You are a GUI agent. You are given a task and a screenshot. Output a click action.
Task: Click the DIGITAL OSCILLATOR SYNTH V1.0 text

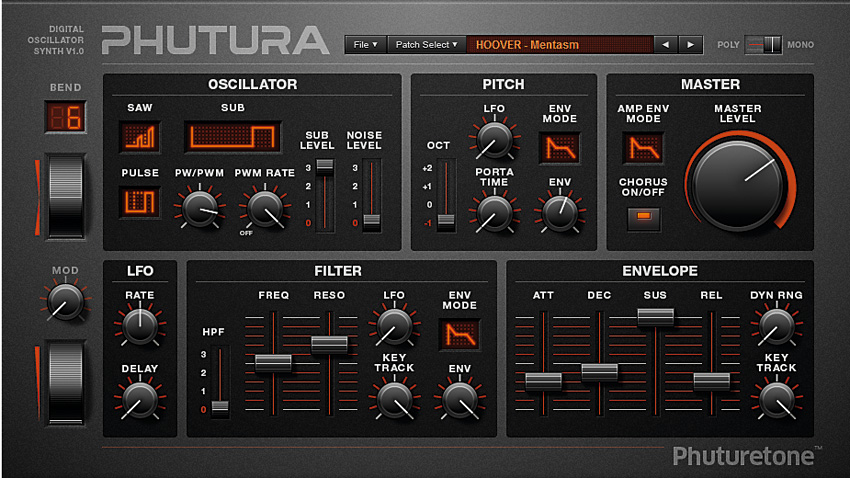(x=56, y=40)
